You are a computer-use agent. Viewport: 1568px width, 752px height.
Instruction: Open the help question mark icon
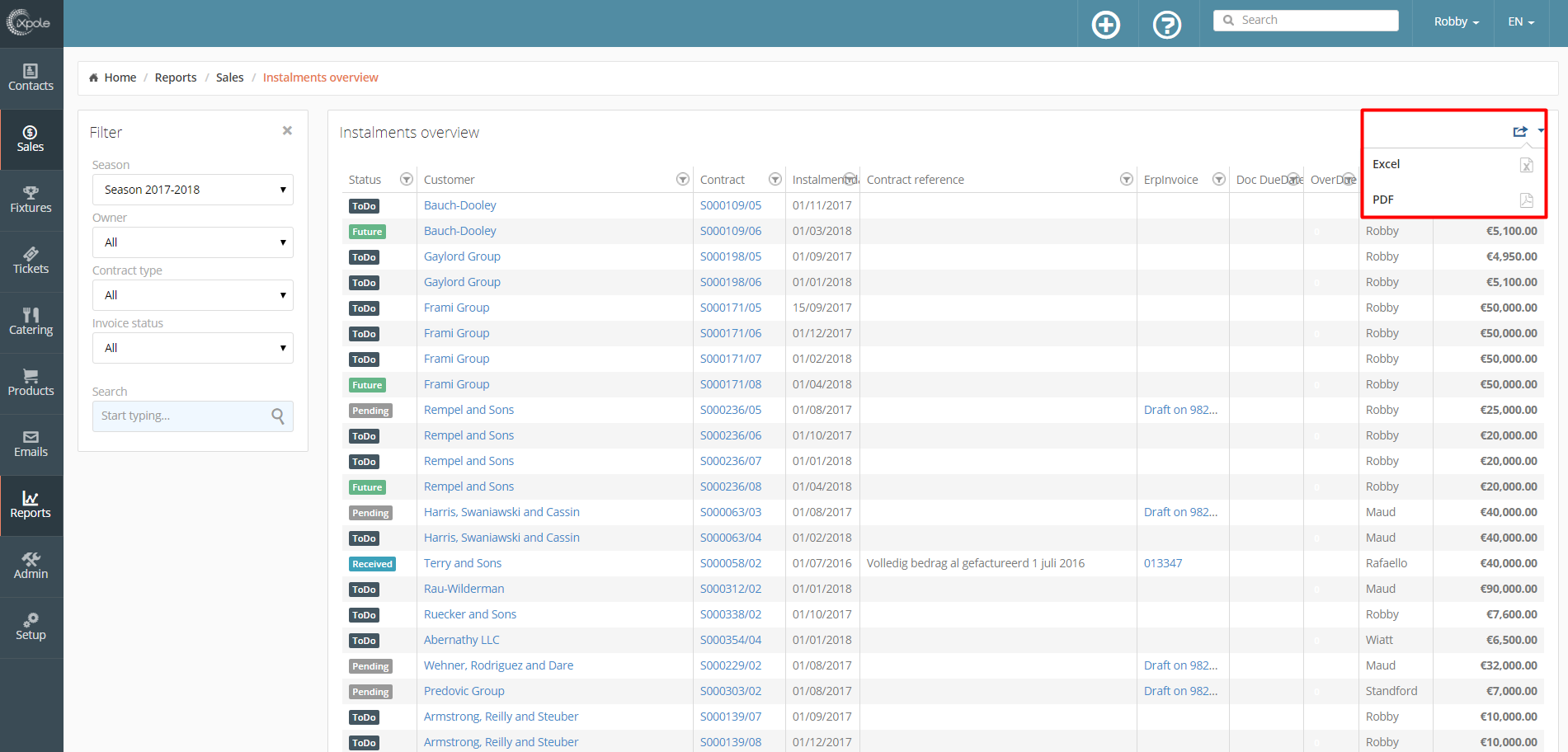coord(1167,25)
